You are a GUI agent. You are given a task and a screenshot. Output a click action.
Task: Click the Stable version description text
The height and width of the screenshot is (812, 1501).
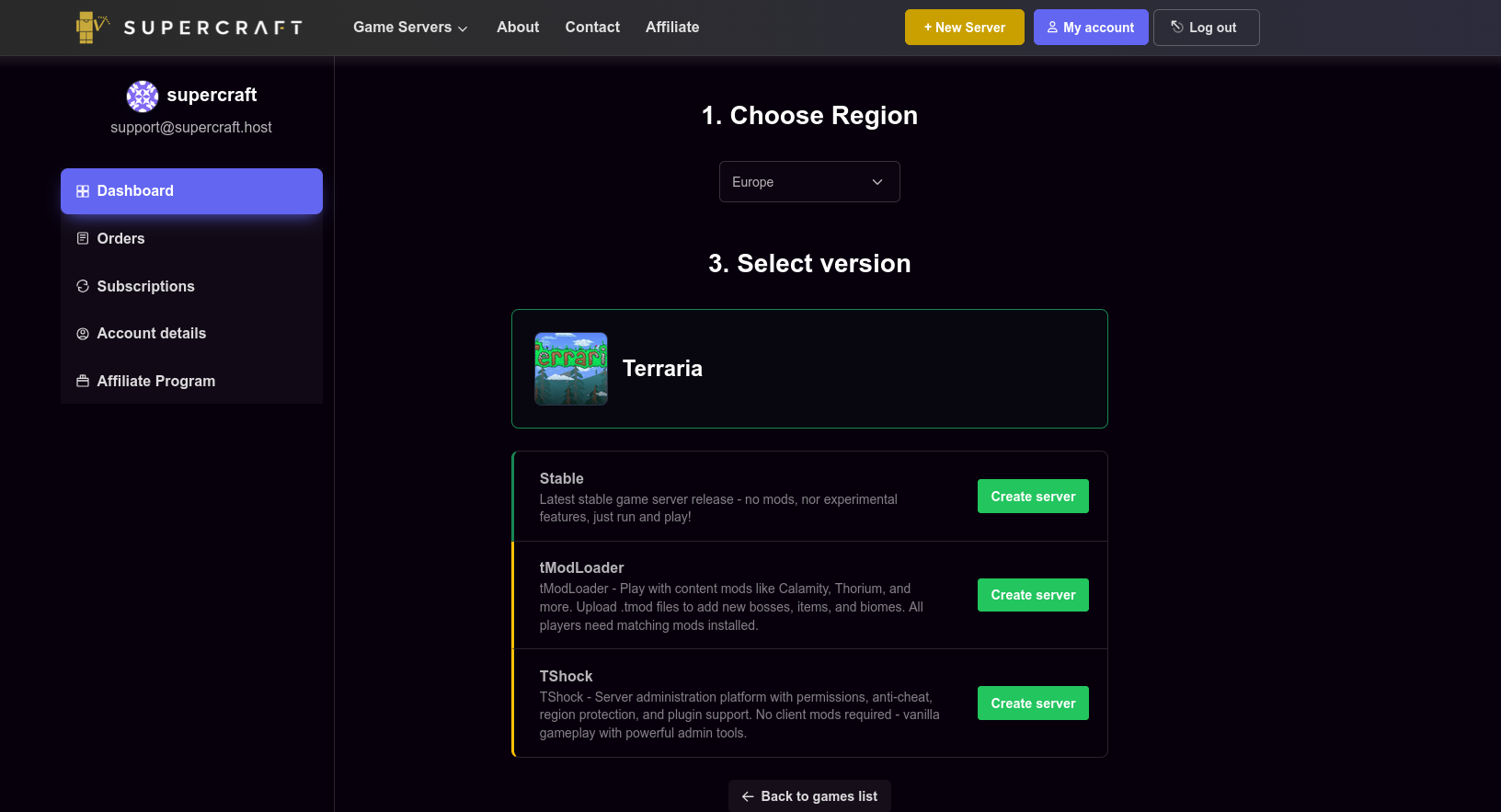(718, 509)
